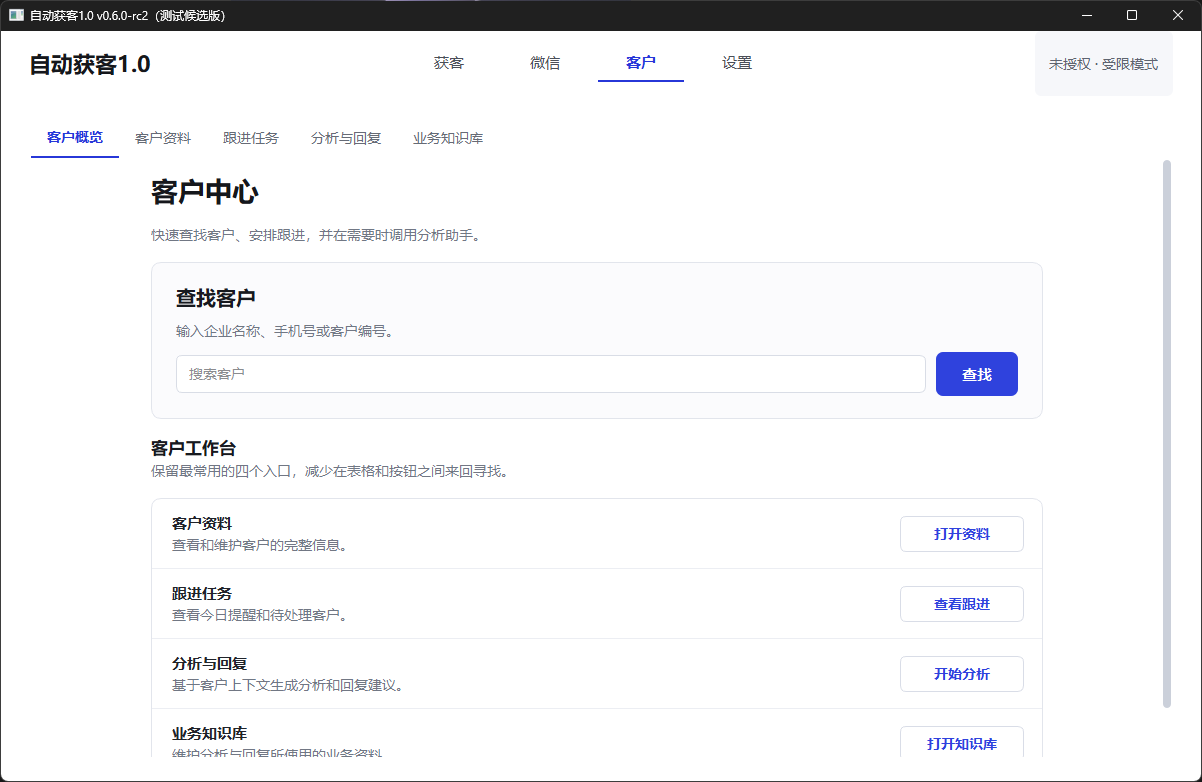This screenshot has width=1202, height=782.
Task: Click the 自动获客1.0 app title
Action: point(90,64)
